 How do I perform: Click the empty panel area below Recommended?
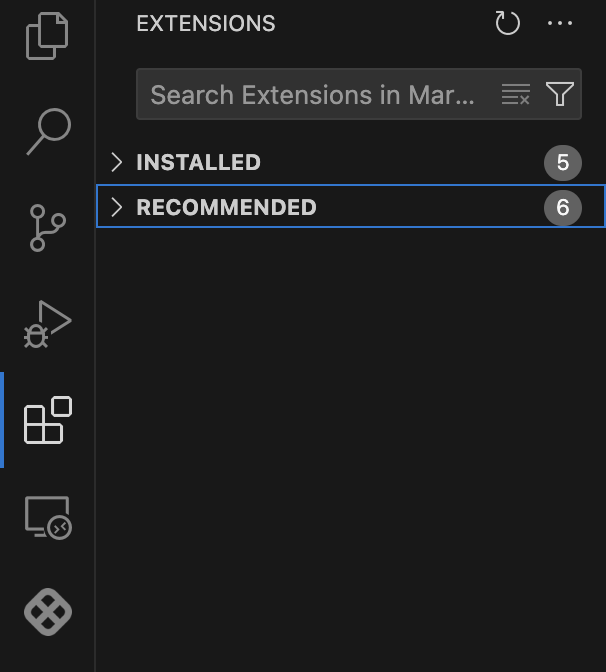coord(350,440)
